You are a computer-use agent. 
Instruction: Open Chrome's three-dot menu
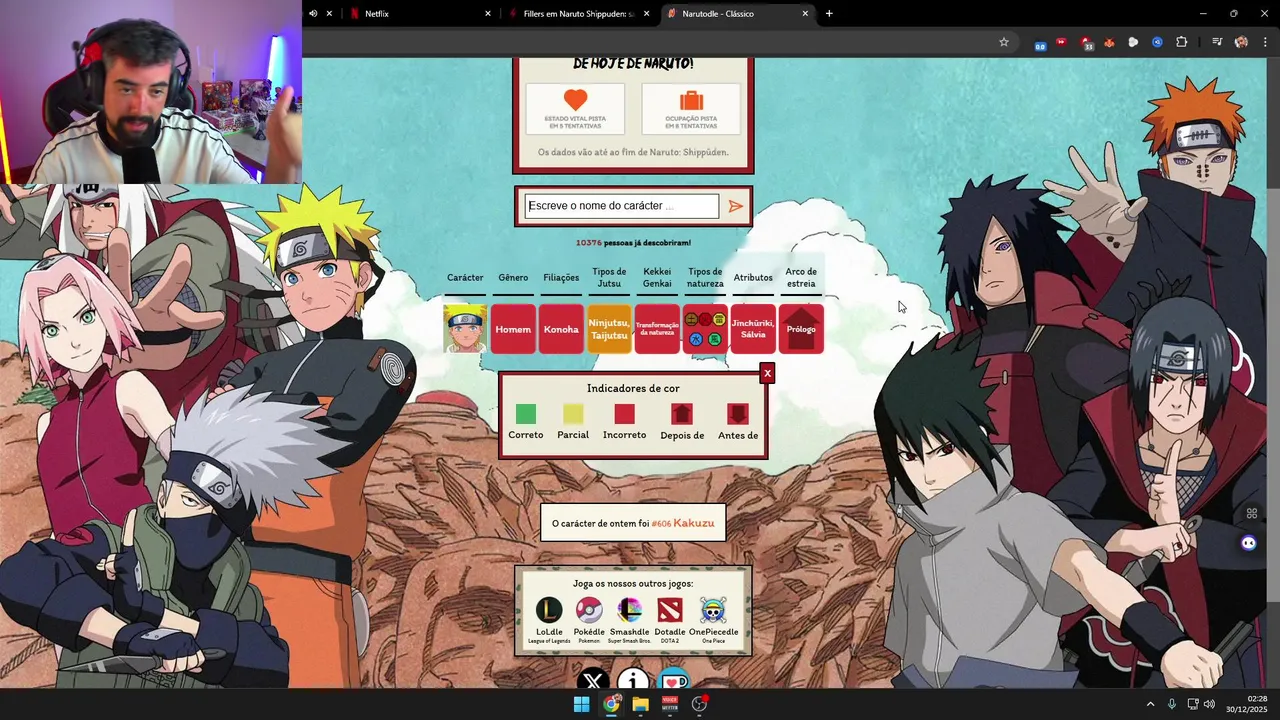1265,42
